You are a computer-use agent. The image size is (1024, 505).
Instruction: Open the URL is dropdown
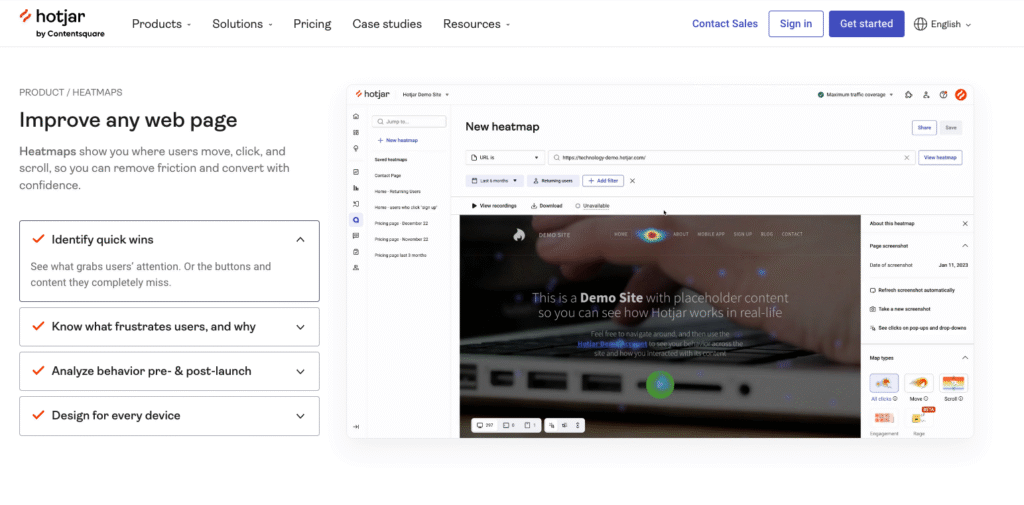click(x=505, y=157)
